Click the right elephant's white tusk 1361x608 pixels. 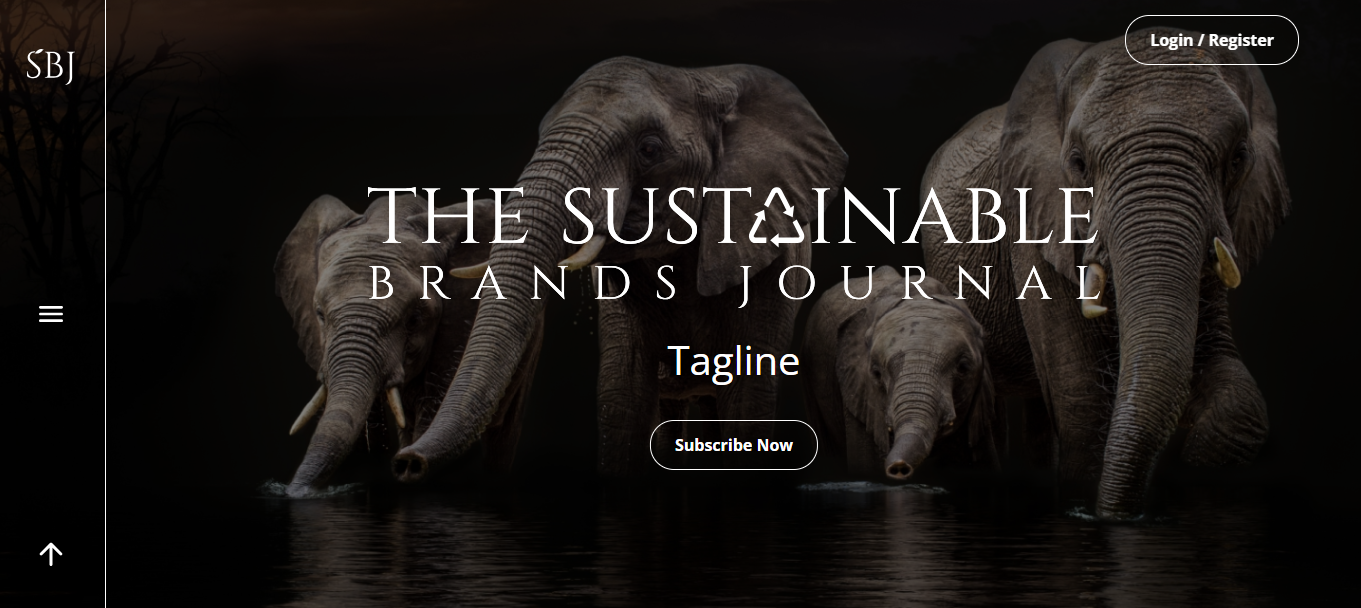tap(1227, 263)
